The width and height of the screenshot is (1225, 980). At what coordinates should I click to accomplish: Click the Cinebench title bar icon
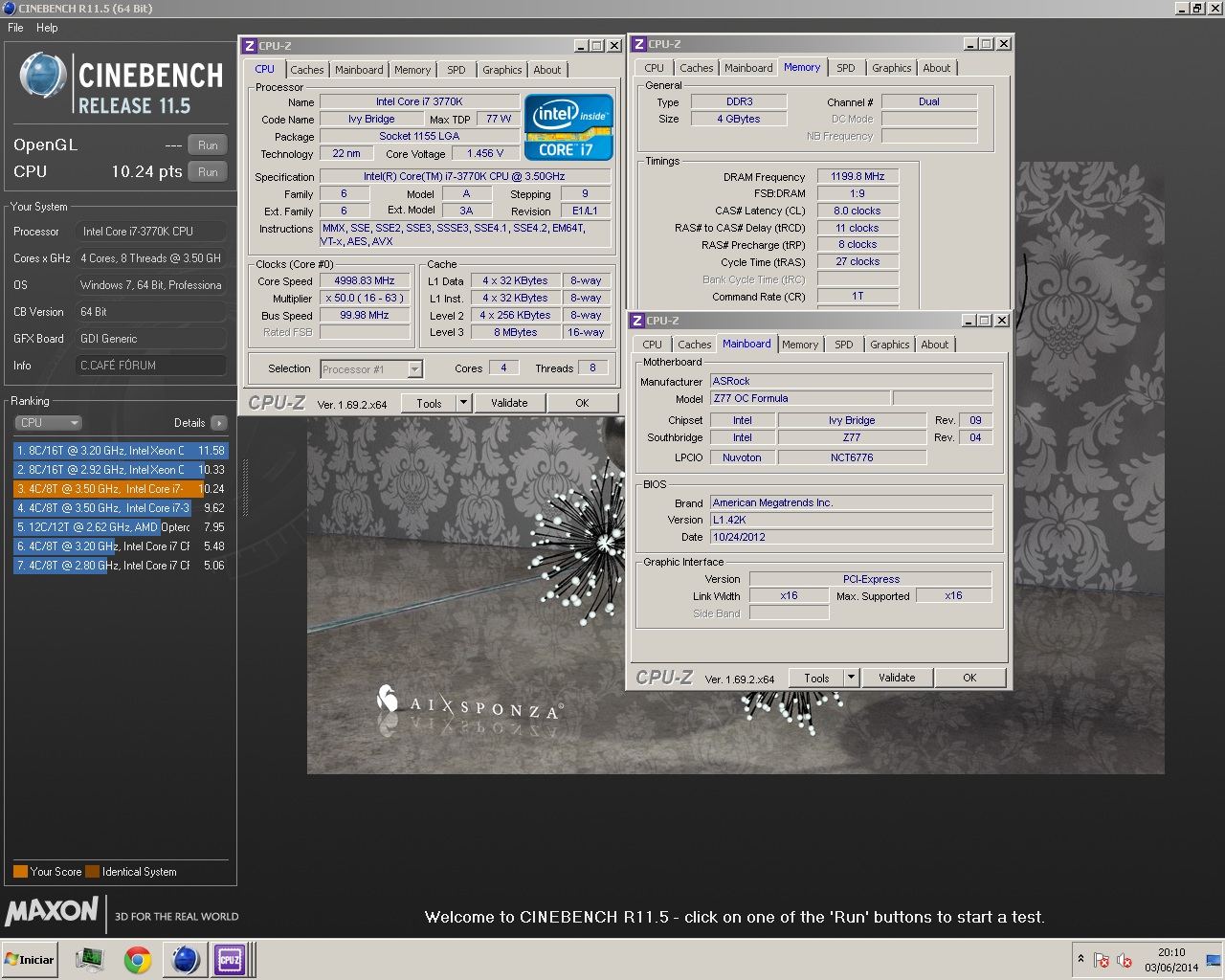[10, 8]
